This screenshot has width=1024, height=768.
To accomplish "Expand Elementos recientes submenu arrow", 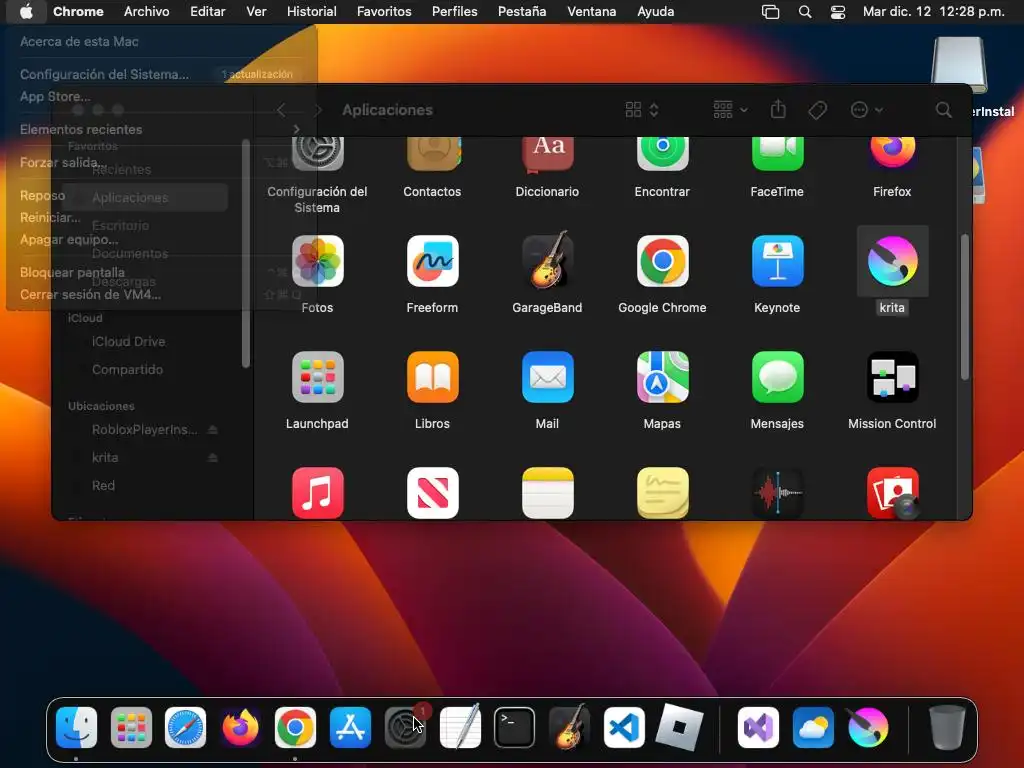I will point(296,129).
